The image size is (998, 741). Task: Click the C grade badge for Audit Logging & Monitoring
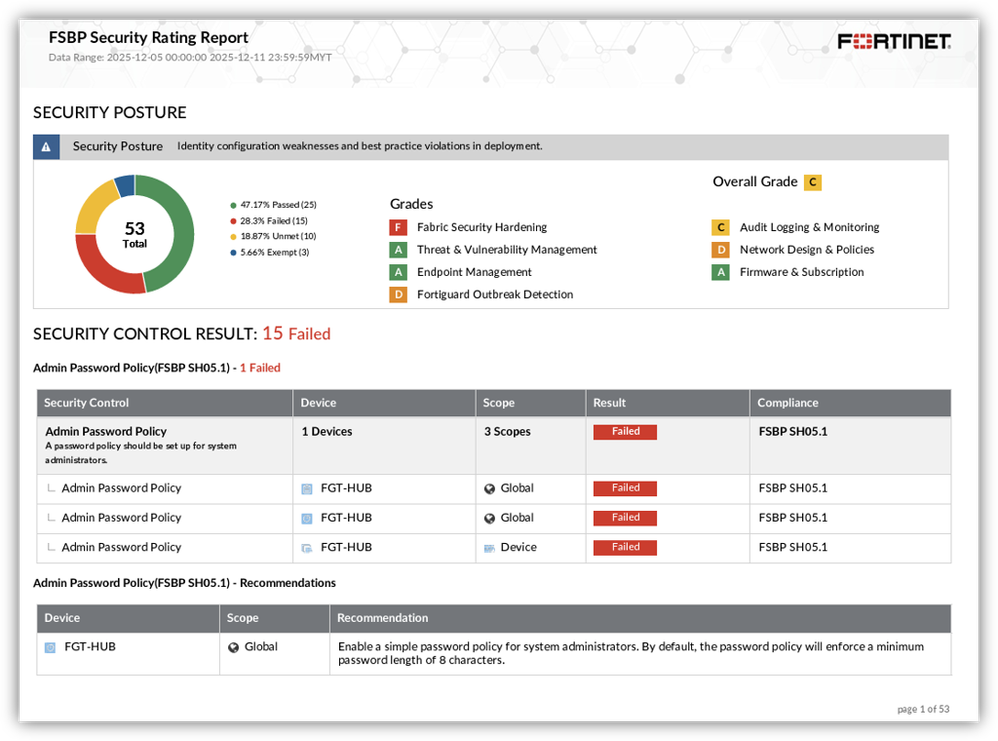pyautogui.click(x=720, y=227)
